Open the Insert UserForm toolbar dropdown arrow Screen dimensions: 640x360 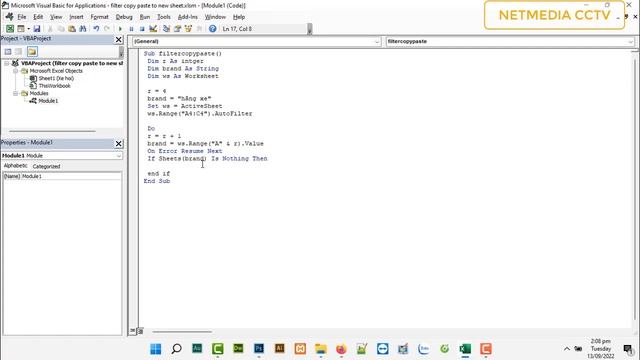[29, 29]
